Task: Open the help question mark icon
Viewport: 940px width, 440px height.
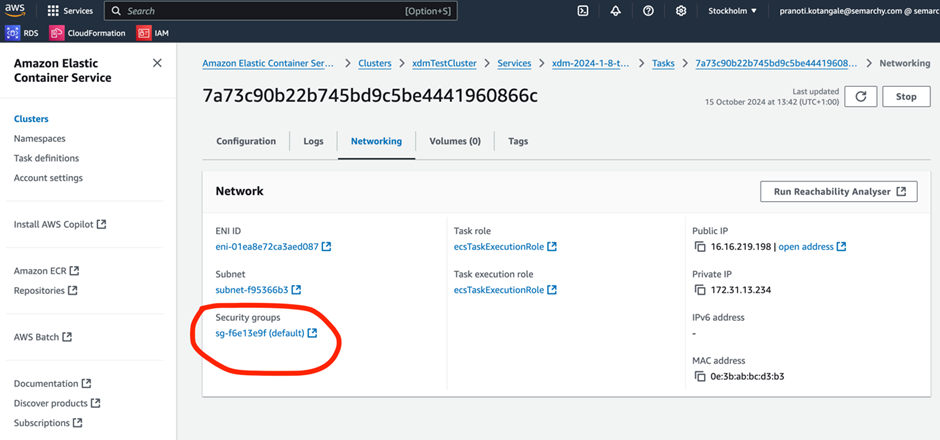Action: (x=648, y=11)
